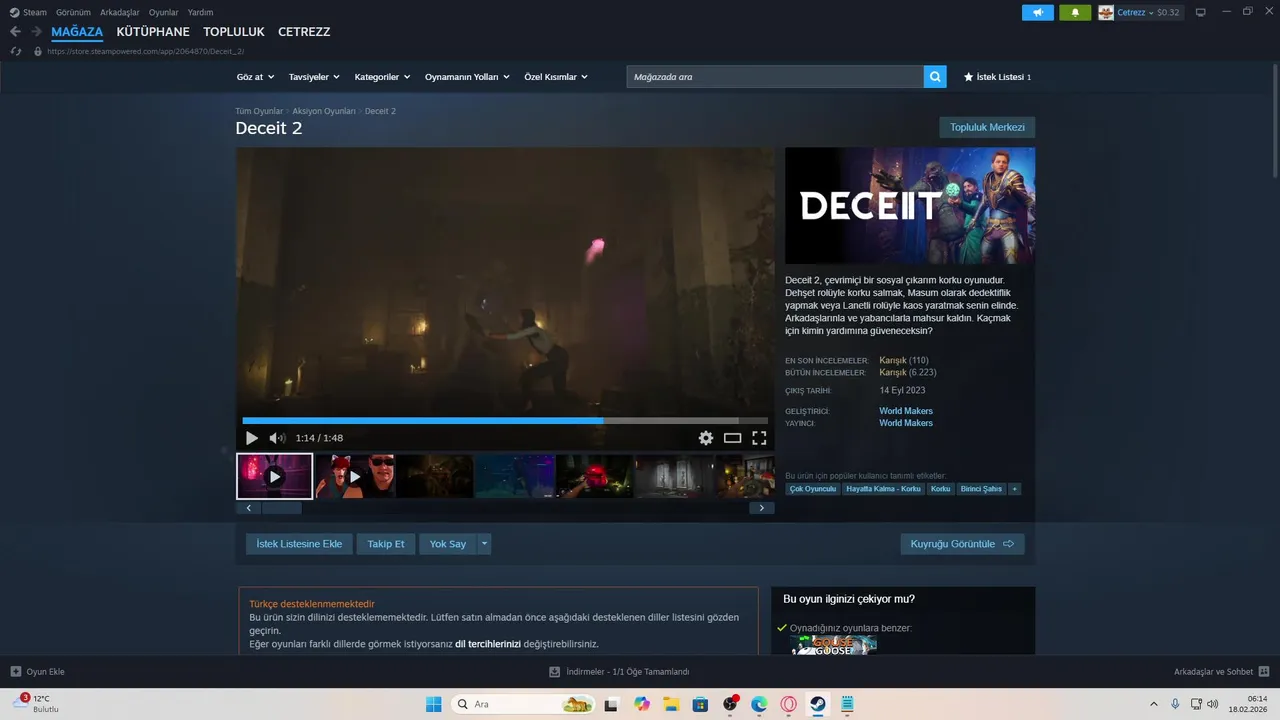Open the Arkadaşlar menu
Image resolution: width=1280 pixels, height=720 pixels.
click(x=120, y=13)
